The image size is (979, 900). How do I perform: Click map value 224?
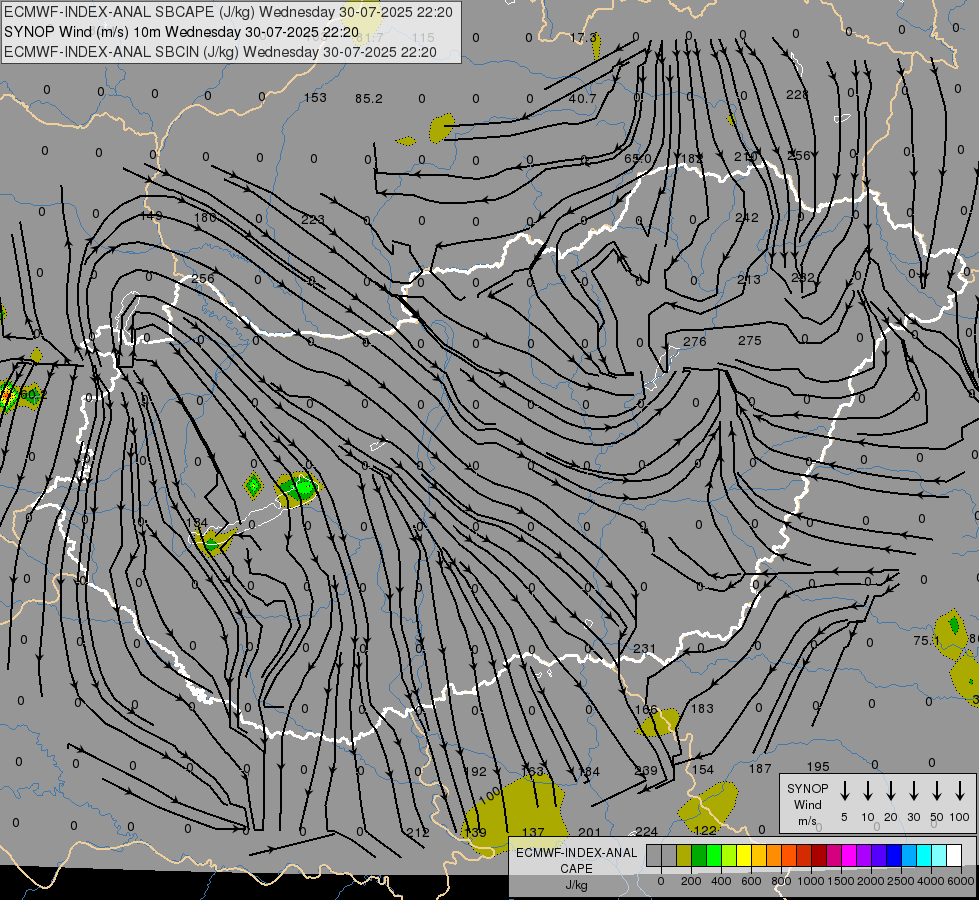(646, 831)
